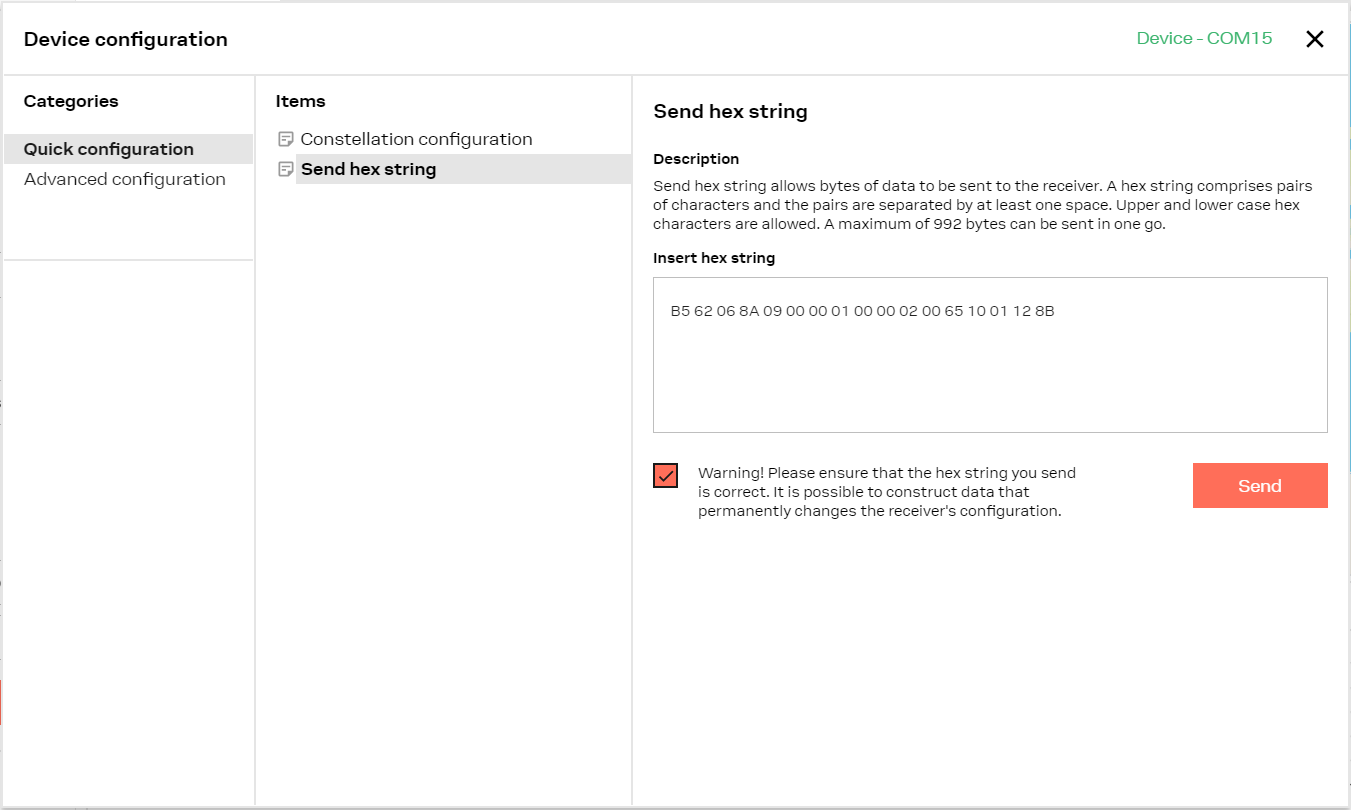Click the description paragraph about 992 bytes
Image resolution: width=1351 pixels, height=810 pixels.
pos(983,205)
